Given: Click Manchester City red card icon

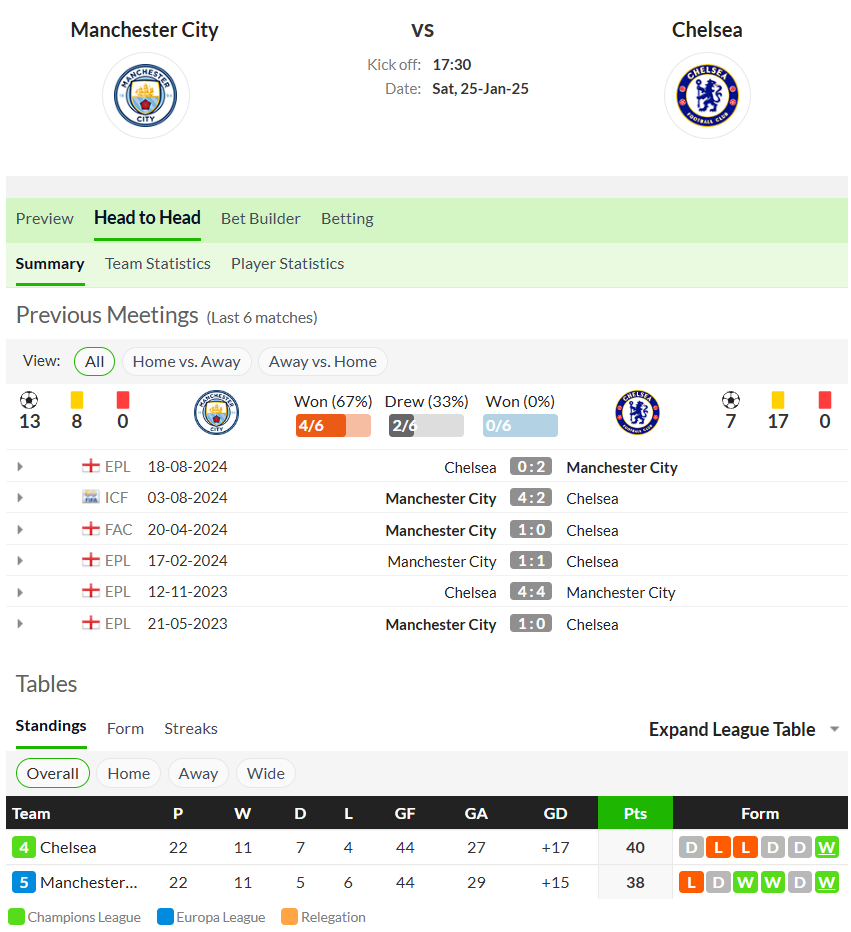Looking at the screenshot, I should pos(122,400).
